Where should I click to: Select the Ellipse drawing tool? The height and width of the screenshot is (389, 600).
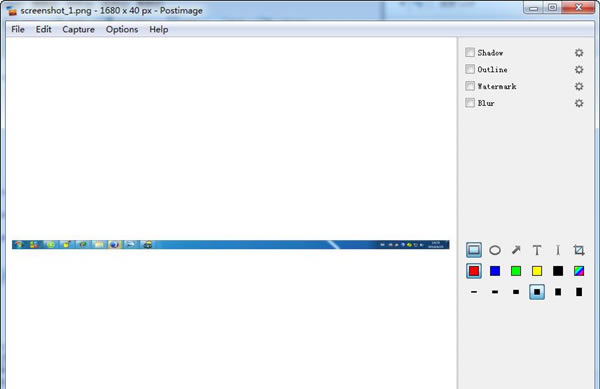tap(495, 250)
